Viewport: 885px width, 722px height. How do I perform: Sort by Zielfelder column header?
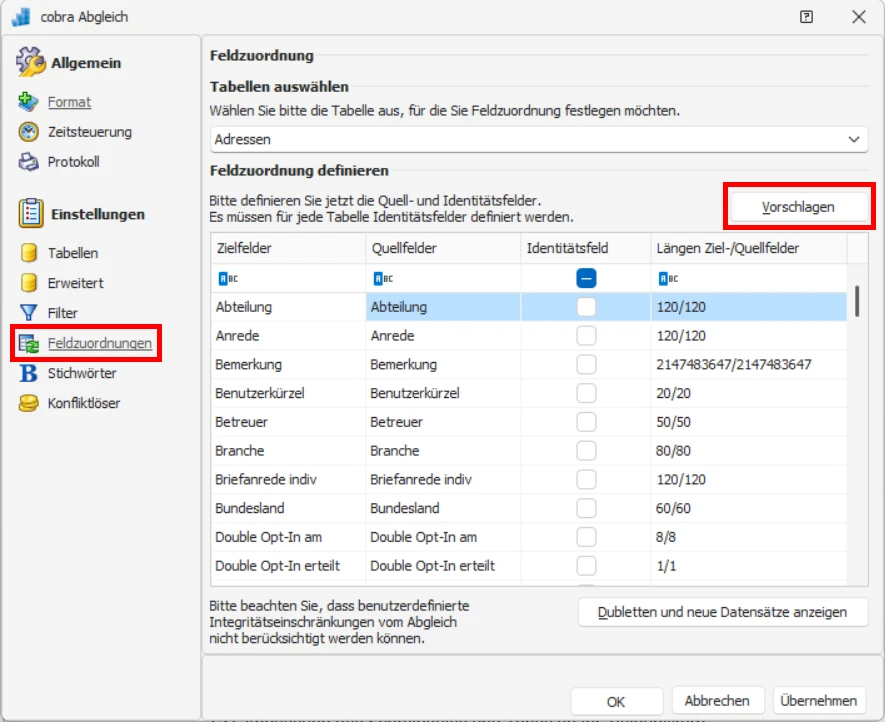click(288, 248)
